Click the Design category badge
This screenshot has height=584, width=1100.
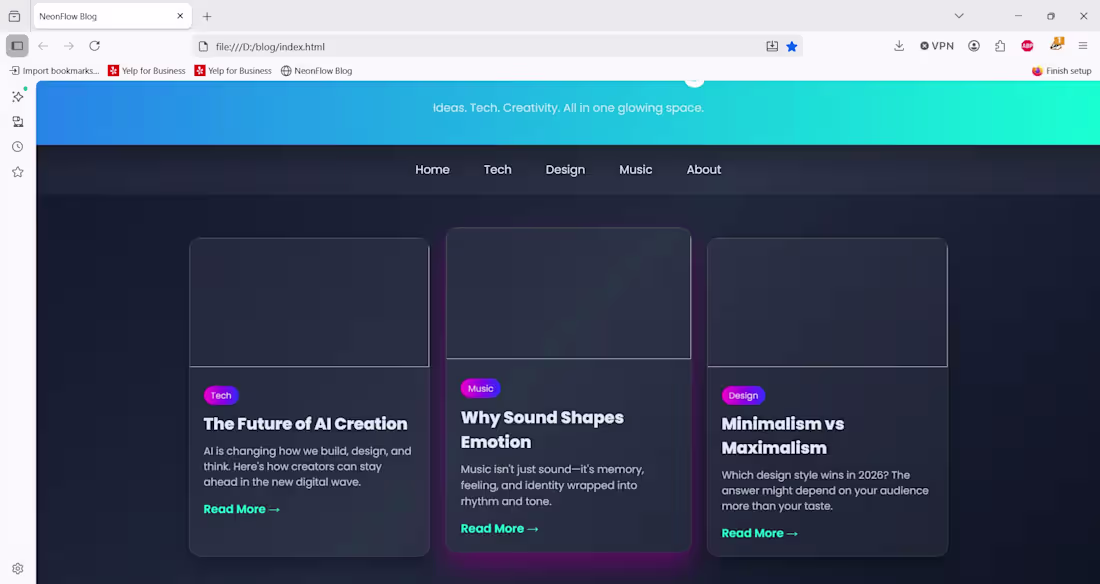[743, 395]
